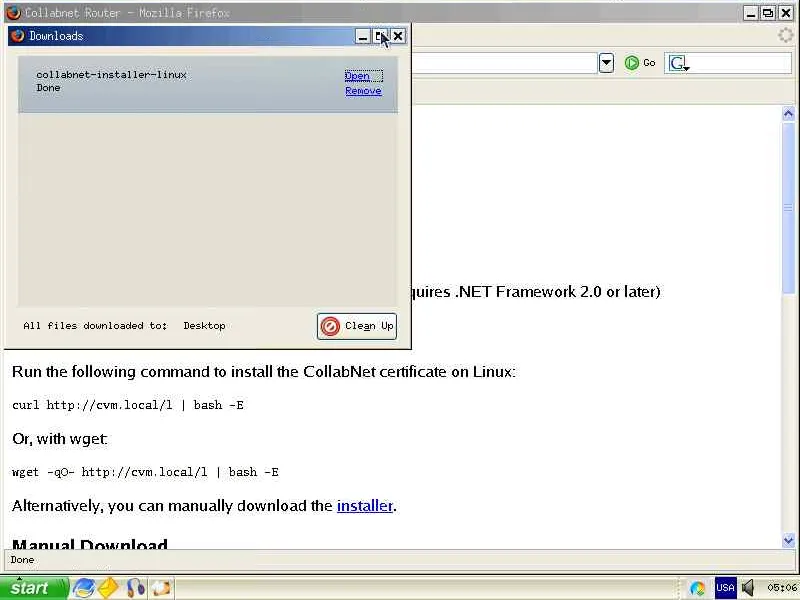The width and height of the screenshot is (800, 600).
Task: Click the Google search engine icon
Action: click(x=677, y=63)
